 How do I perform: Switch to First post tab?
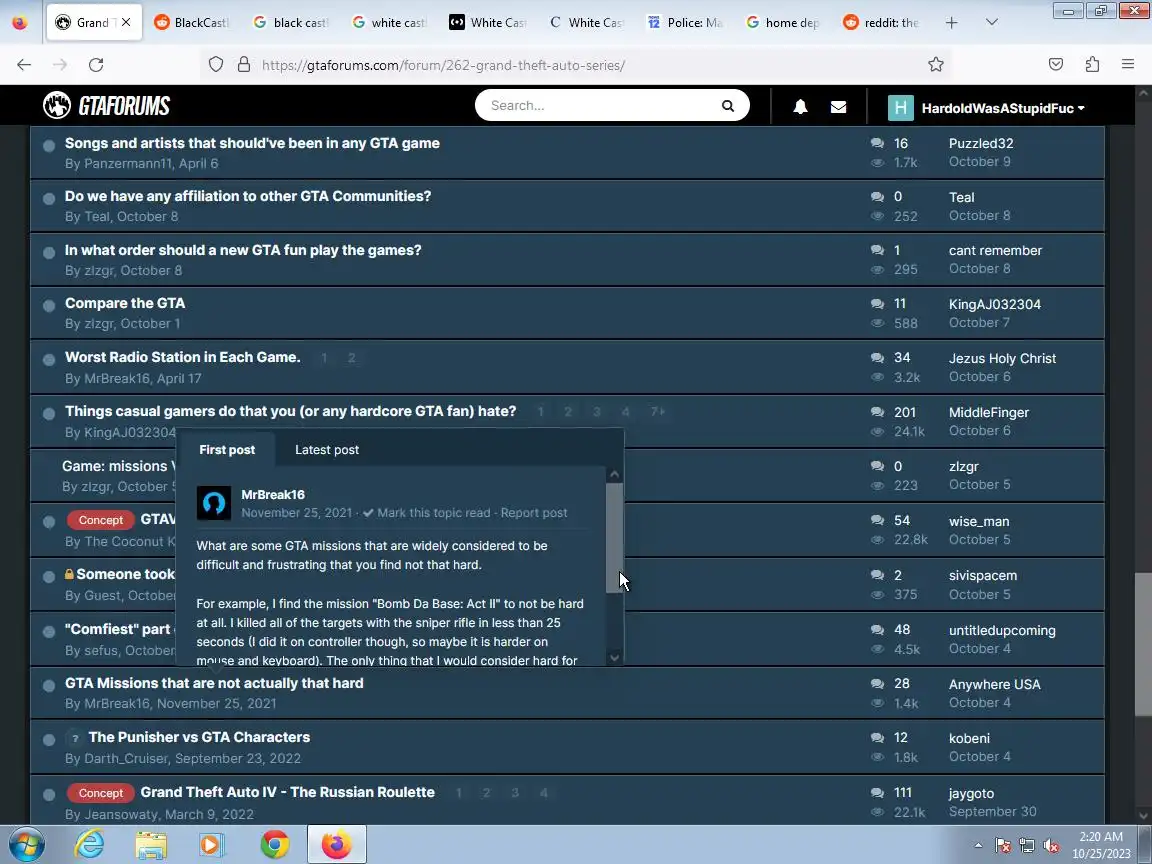[x=227, y=450]
